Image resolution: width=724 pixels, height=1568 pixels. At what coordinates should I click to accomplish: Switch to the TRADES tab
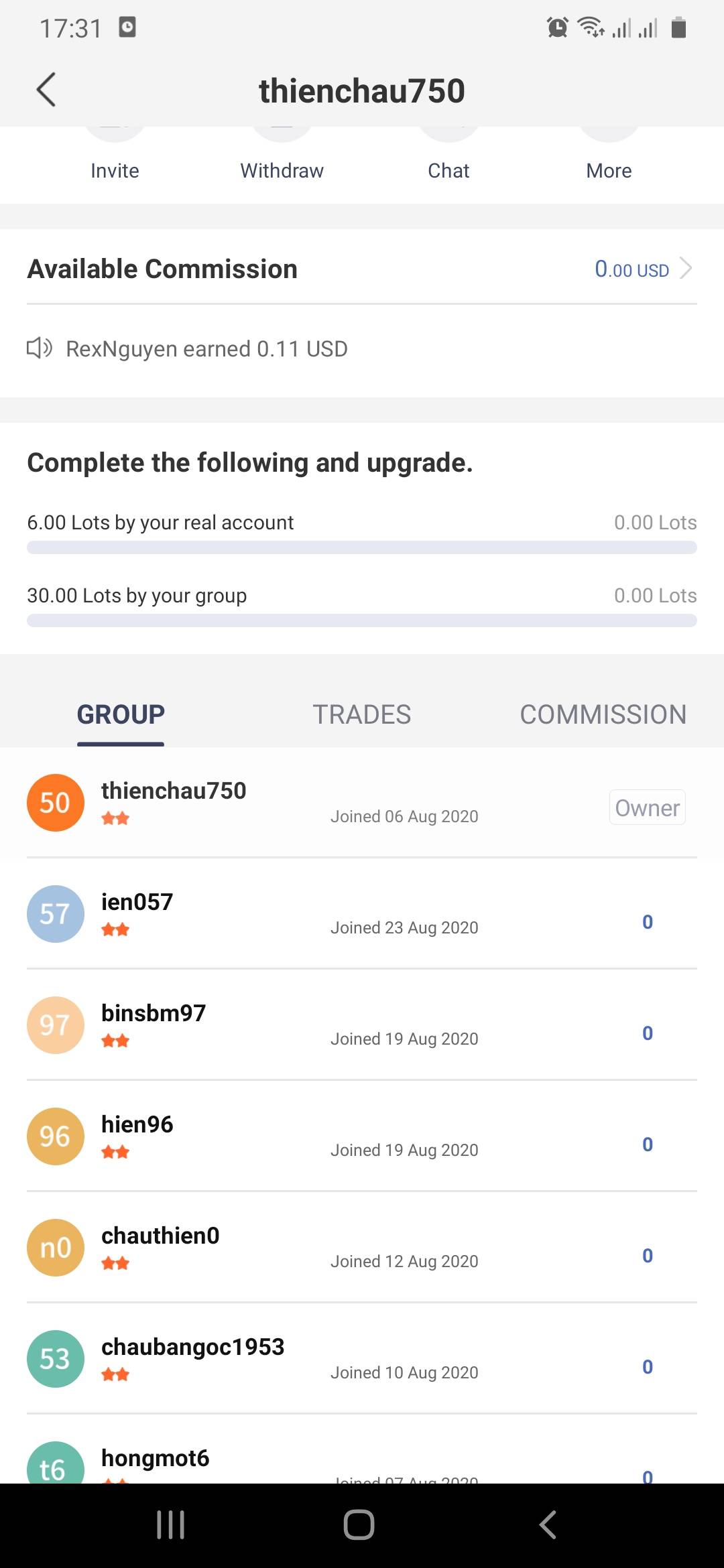(x=361, y=714)
